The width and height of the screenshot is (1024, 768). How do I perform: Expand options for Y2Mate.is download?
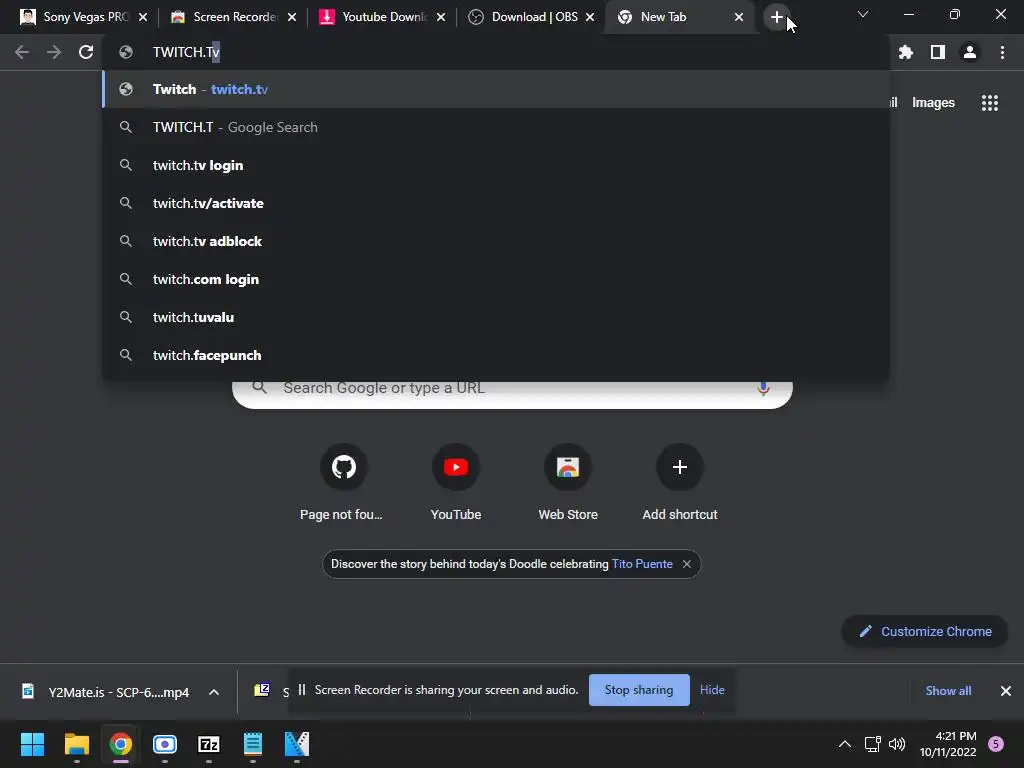pyautogui.click(x=214, y=692)
